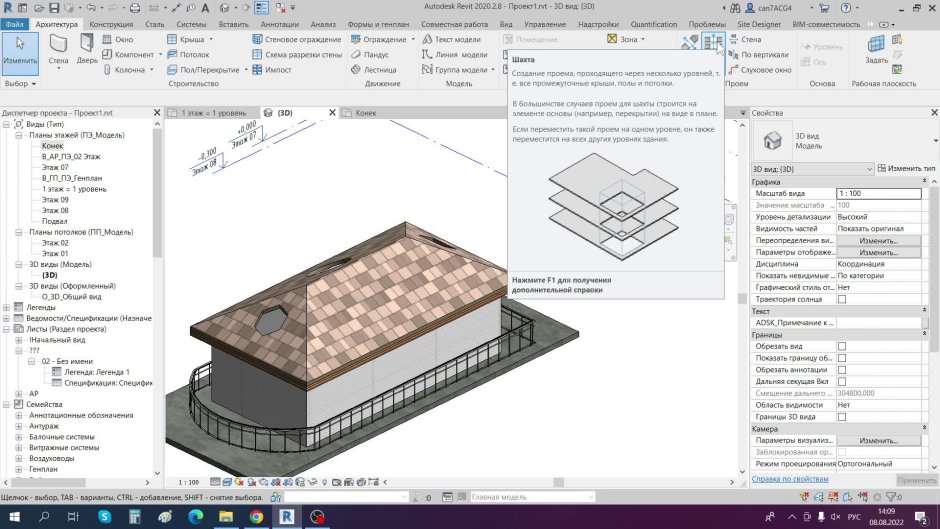The image size is (940, 529).
Task: Click the view scale 1 : 100 control
Action: click(188, 482)
